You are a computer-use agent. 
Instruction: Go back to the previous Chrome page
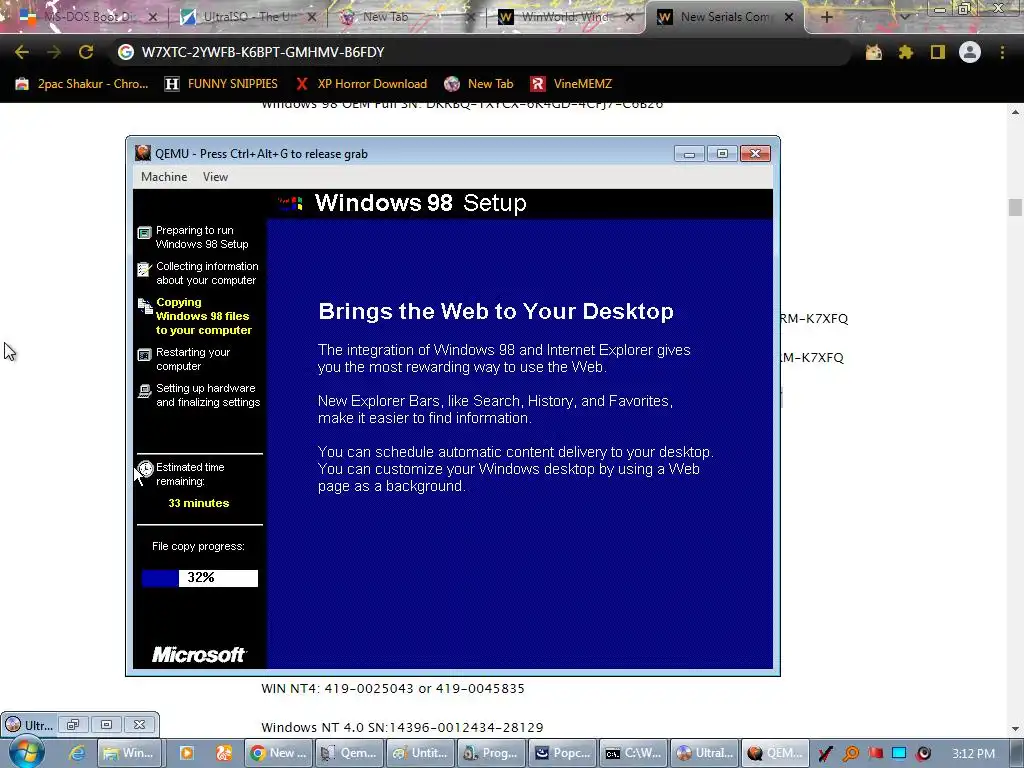pyautogui.click(x=22, y=52)
